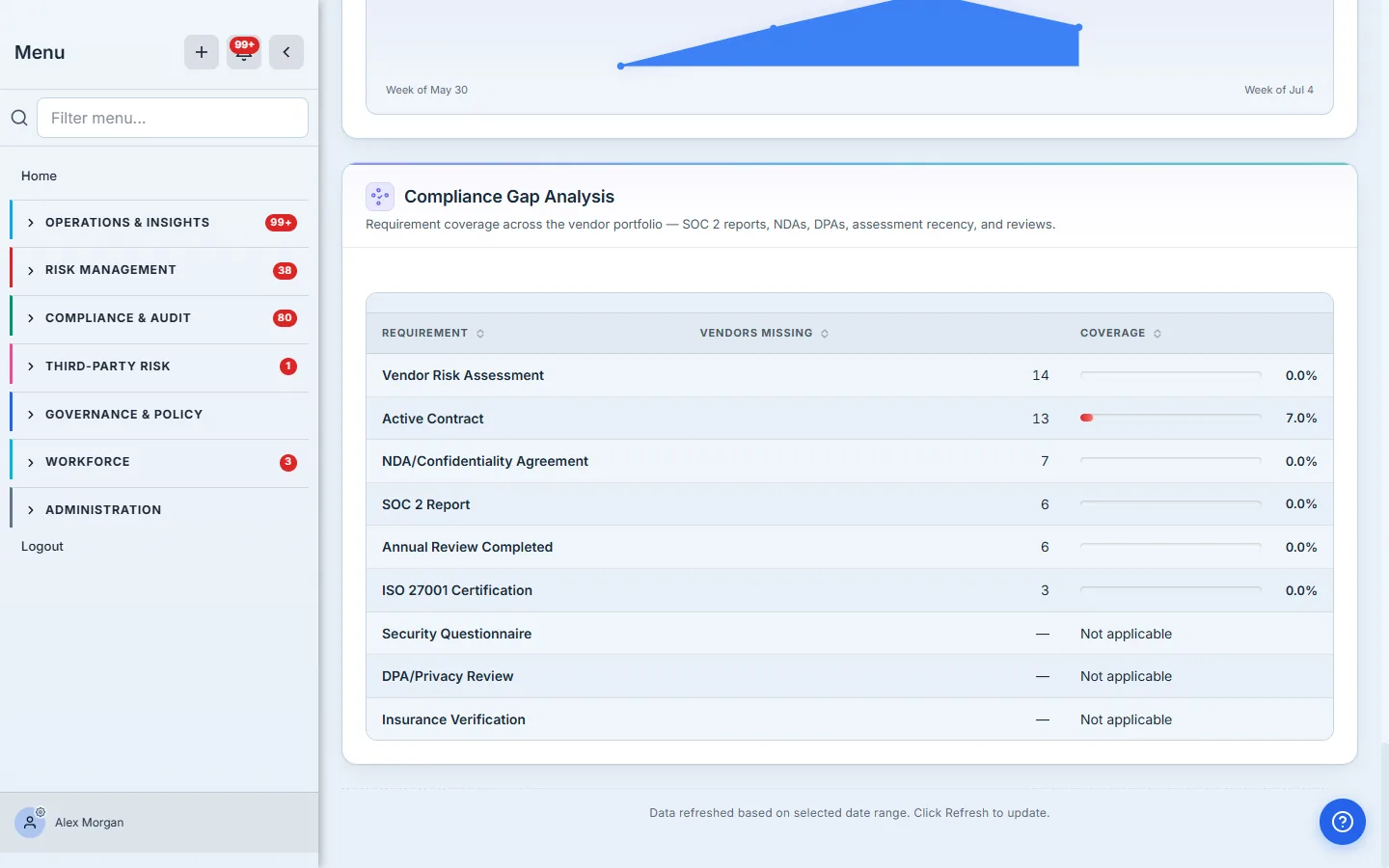Click the 7.0% coverage value
The height and width of the screenshot is (868, 1389).
point(1301,418)
